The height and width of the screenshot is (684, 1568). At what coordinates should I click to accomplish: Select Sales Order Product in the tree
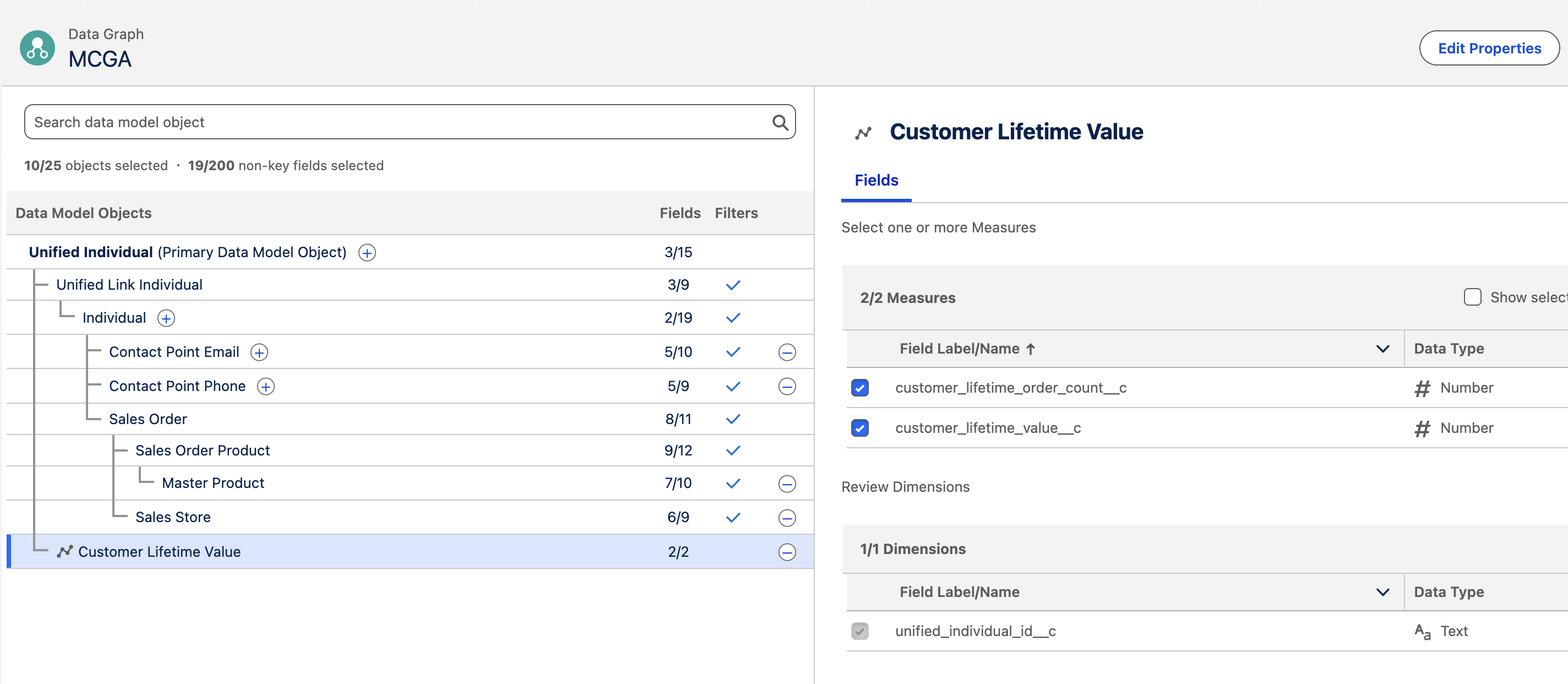click(x=202, y=450)
